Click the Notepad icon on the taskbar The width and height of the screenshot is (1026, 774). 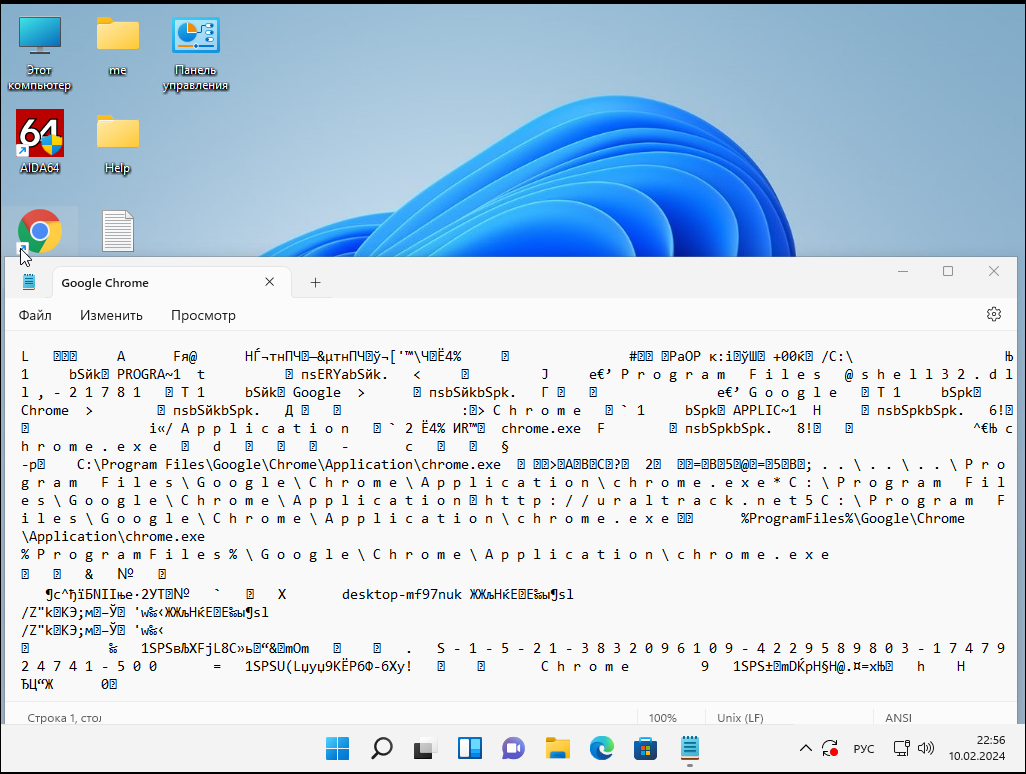[x=690, y=748]
